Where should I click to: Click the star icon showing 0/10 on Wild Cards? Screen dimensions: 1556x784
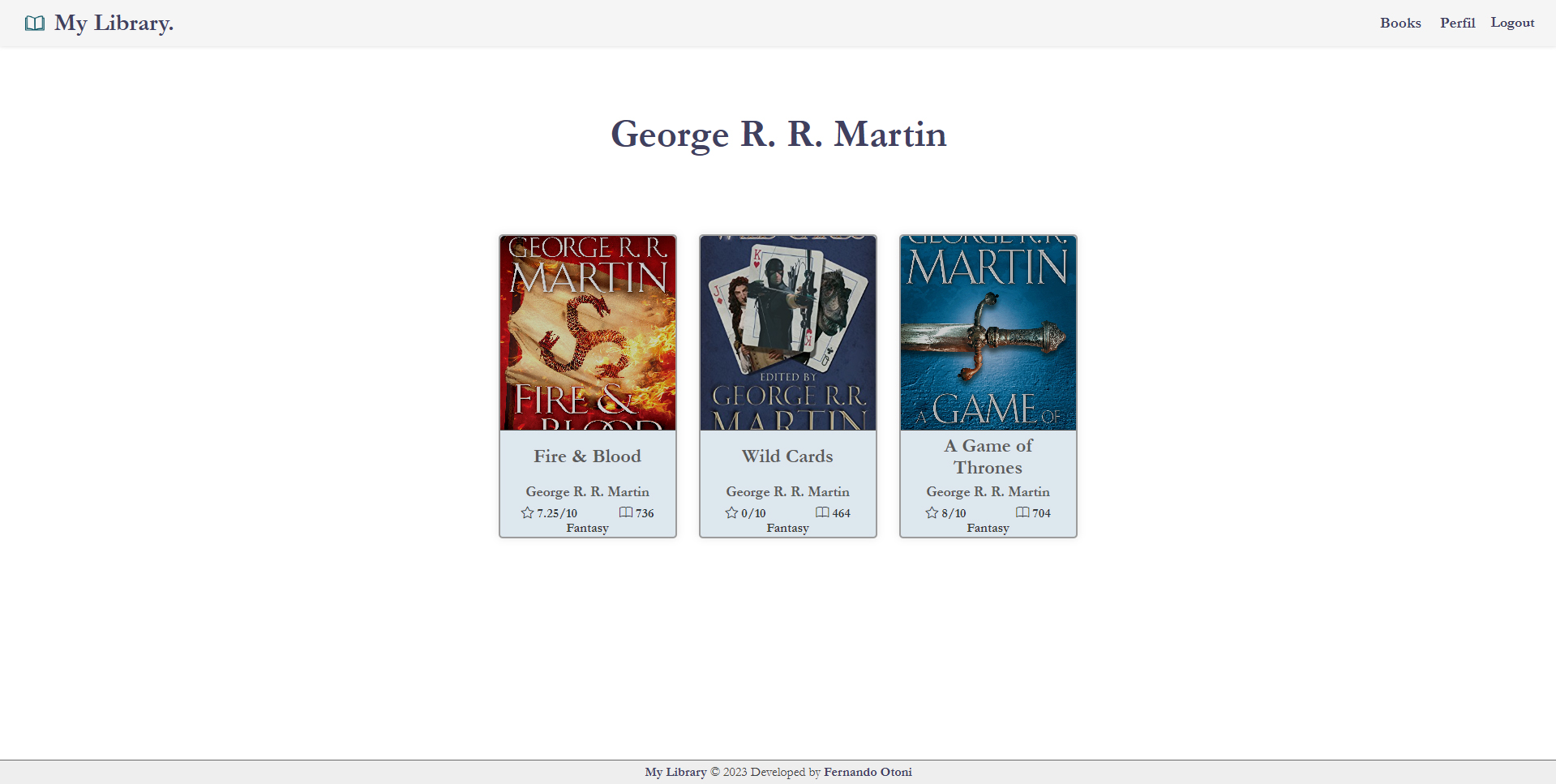(x=730, y=512)
